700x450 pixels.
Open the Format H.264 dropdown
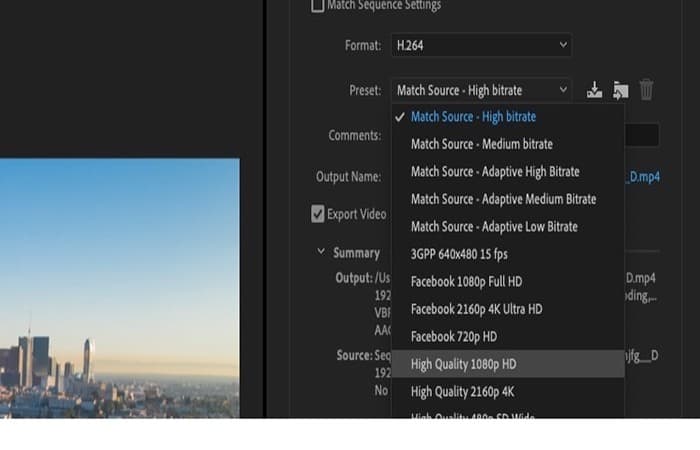click(x=482, y=45)
